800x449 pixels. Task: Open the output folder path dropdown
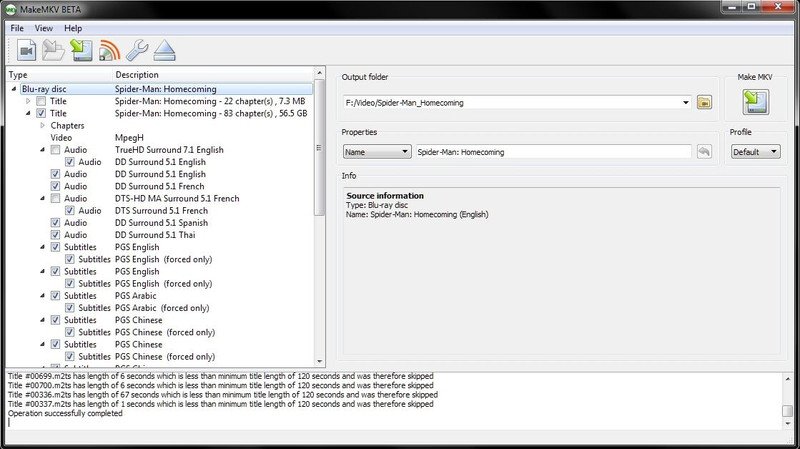coord(685,103)
